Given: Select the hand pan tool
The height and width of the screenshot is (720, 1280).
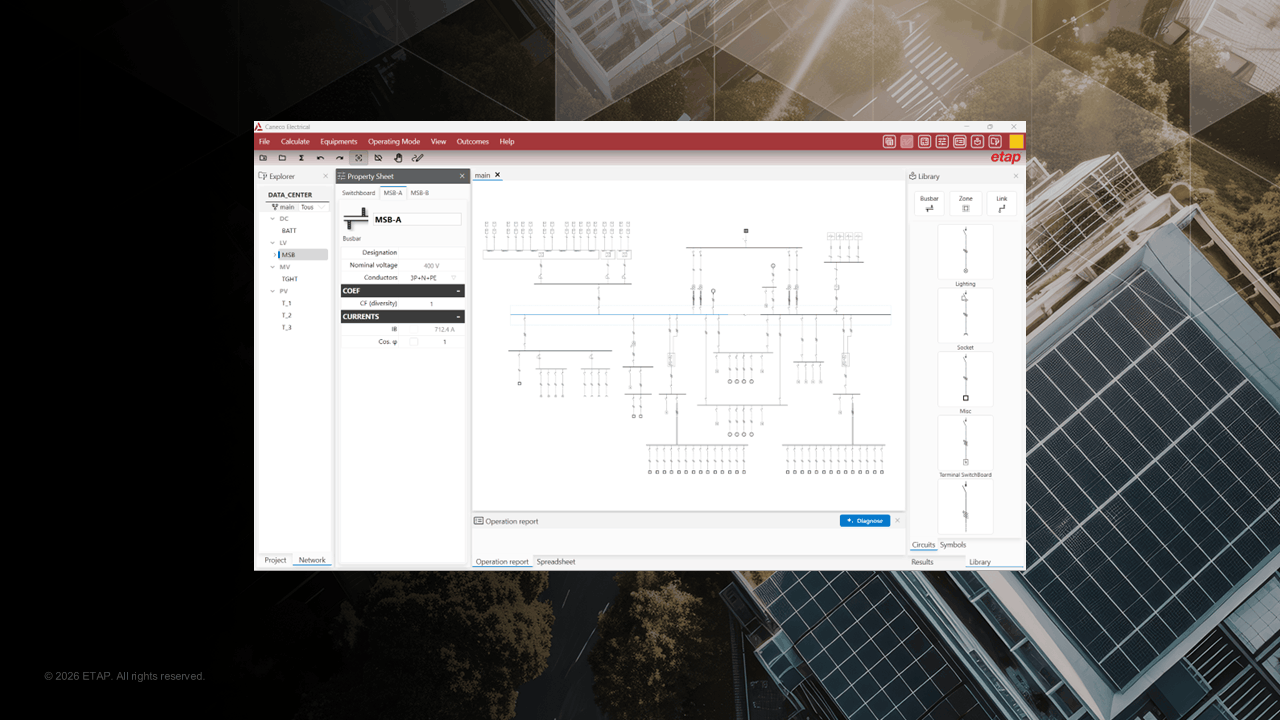Looking at the screenshot, I should click(x=398, y=158).
